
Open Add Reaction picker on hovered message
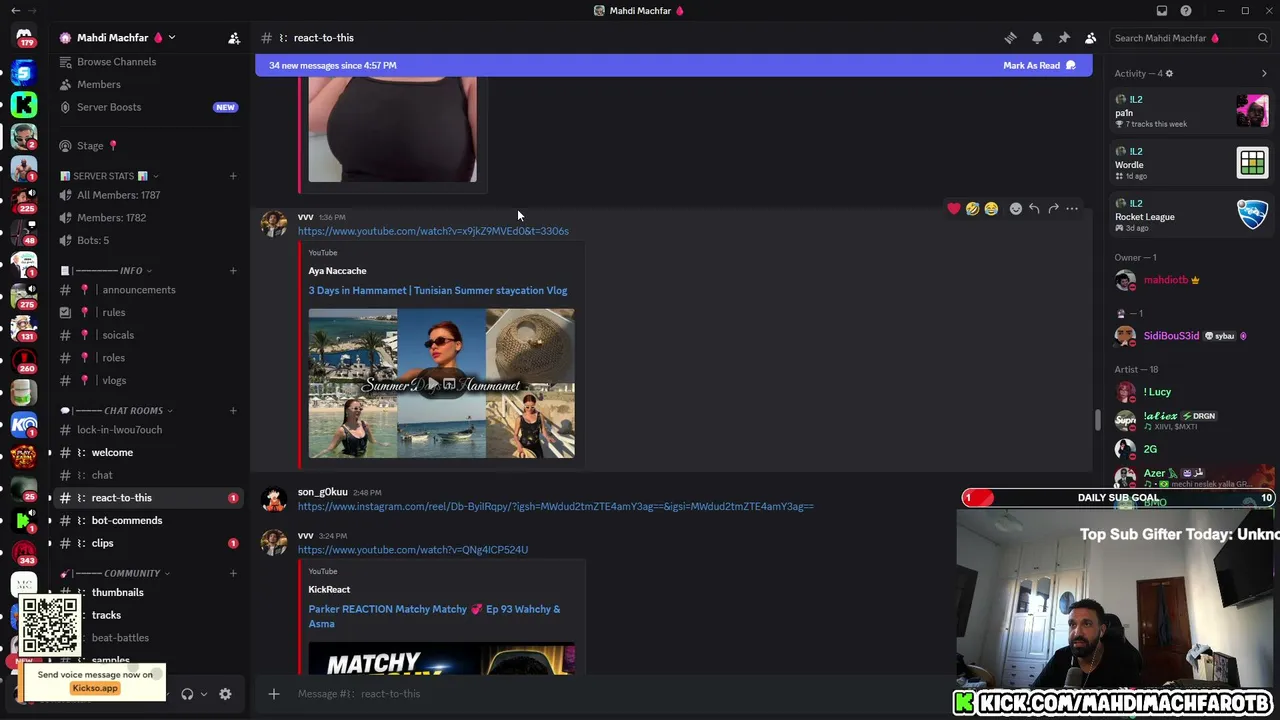(1016, 208)
